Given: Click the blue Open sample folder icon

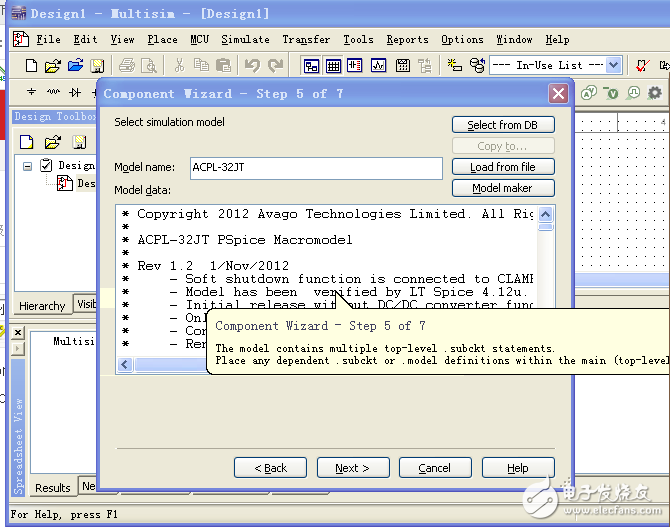Looking at the screenshot, I should (x=76, y=65).
